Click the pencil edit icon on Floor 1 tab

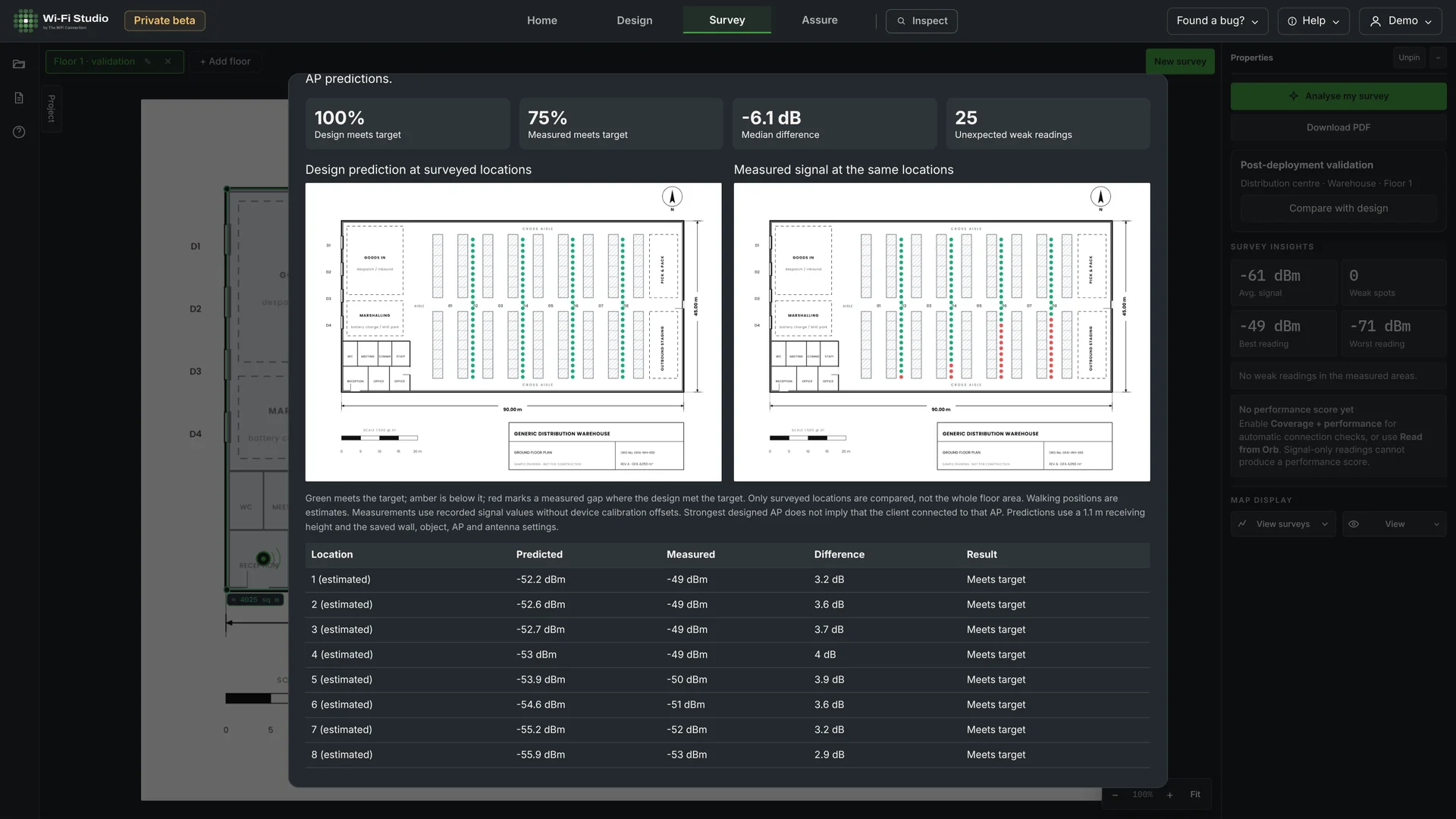pyautogui.click(x=147, y=61)
